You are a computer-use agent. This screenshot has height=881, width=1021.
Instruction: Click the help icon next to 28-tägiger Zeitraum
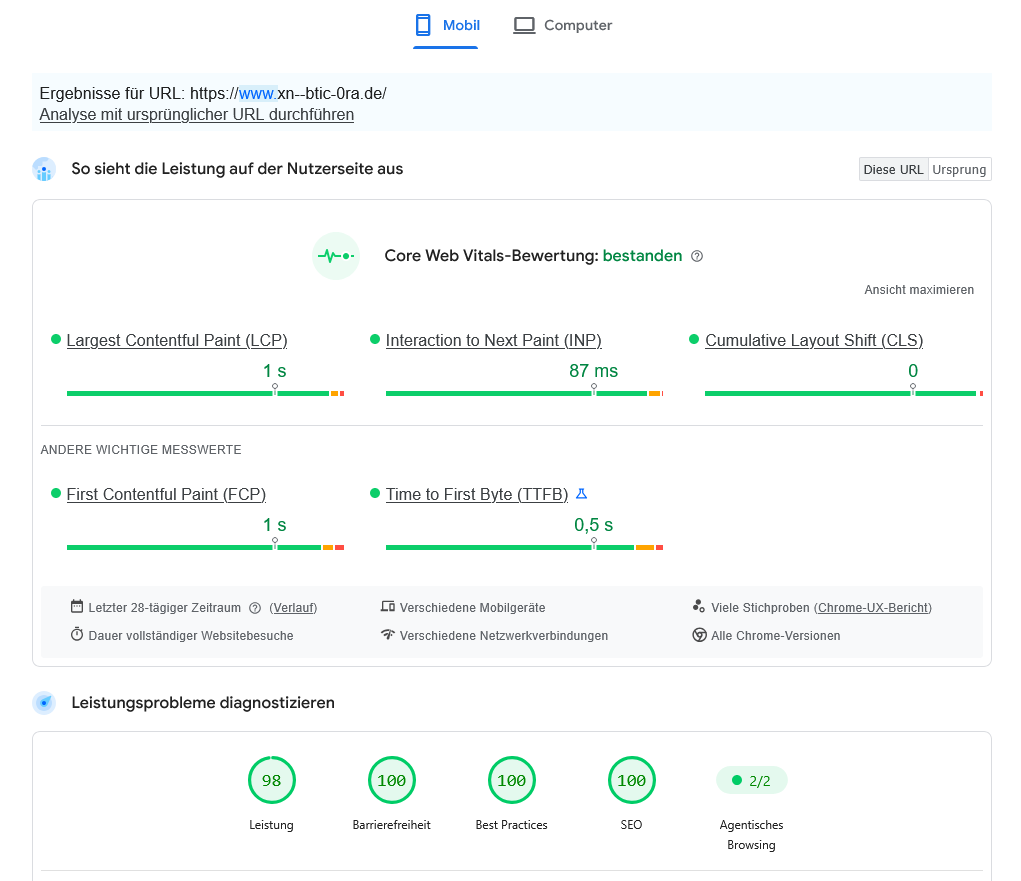point(255,608)
